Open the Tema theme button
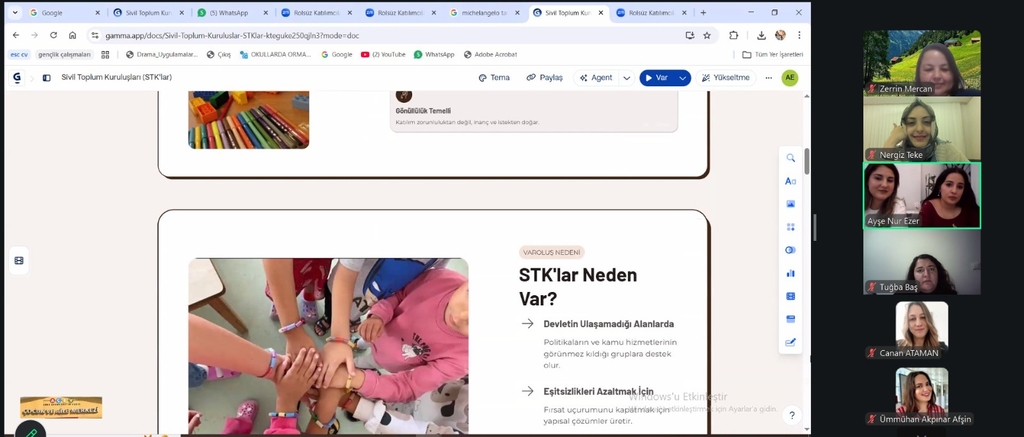The width and height of the screenshot is (1024, 437). pos(494,78)
